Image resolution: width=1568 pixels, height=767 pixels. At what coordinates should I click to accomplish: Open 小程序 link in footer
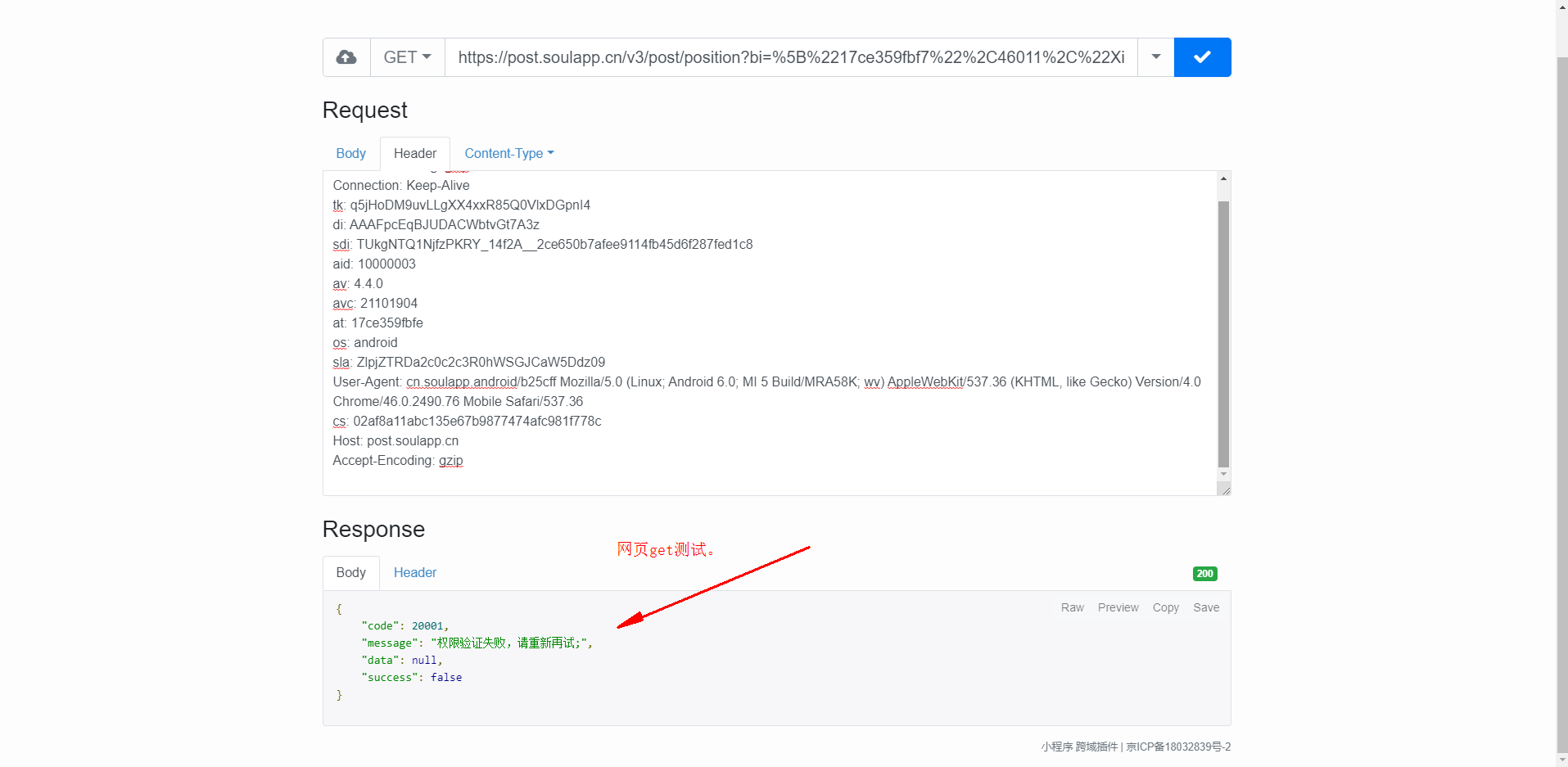(1056, 747)
